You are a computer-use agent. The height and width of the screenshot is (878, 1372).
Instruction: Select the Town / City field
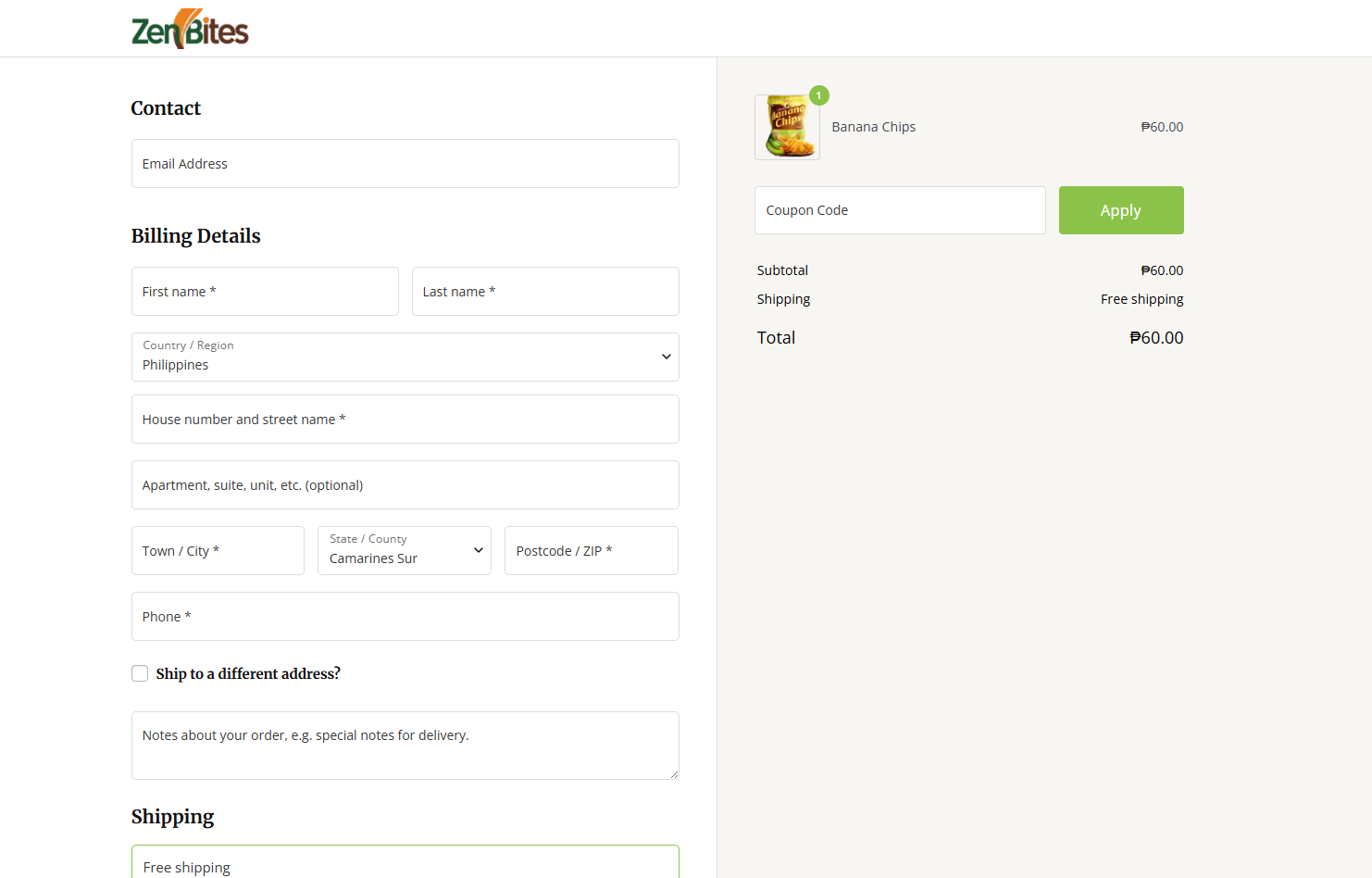218,550
